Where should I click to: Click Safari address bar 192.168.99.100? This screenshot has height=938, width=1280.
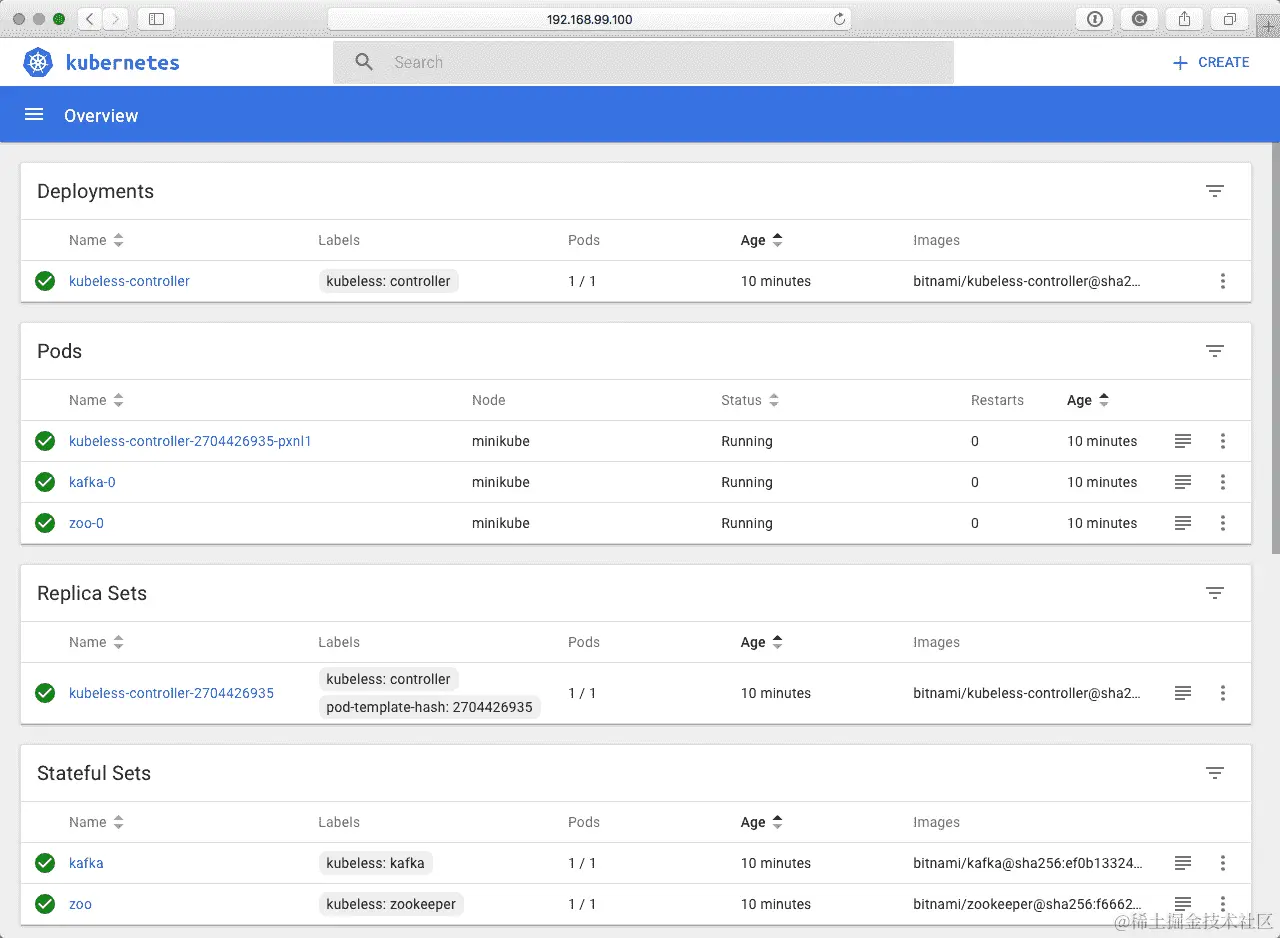590,19
